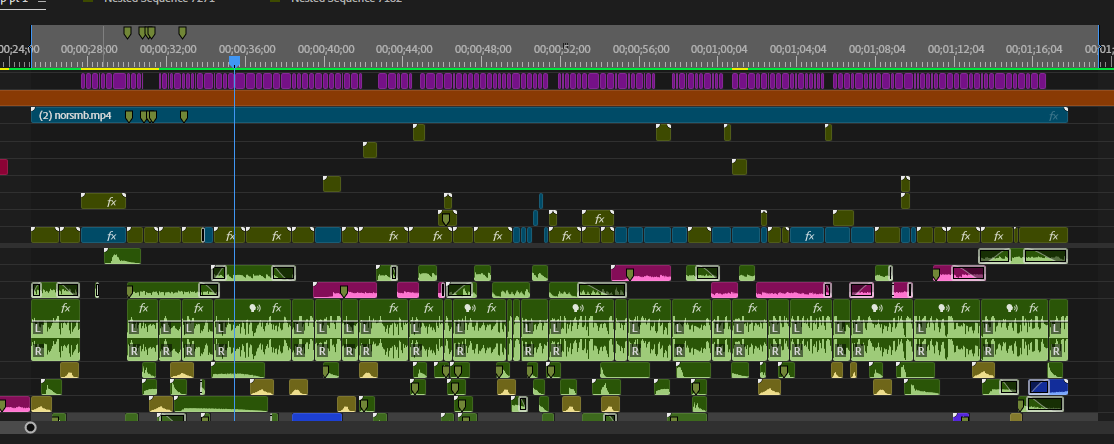Image resolution: width=1114 pixels, height=444 pixels.
Task: Select the blue audio clip at the bottom right
Action: 1049,387
